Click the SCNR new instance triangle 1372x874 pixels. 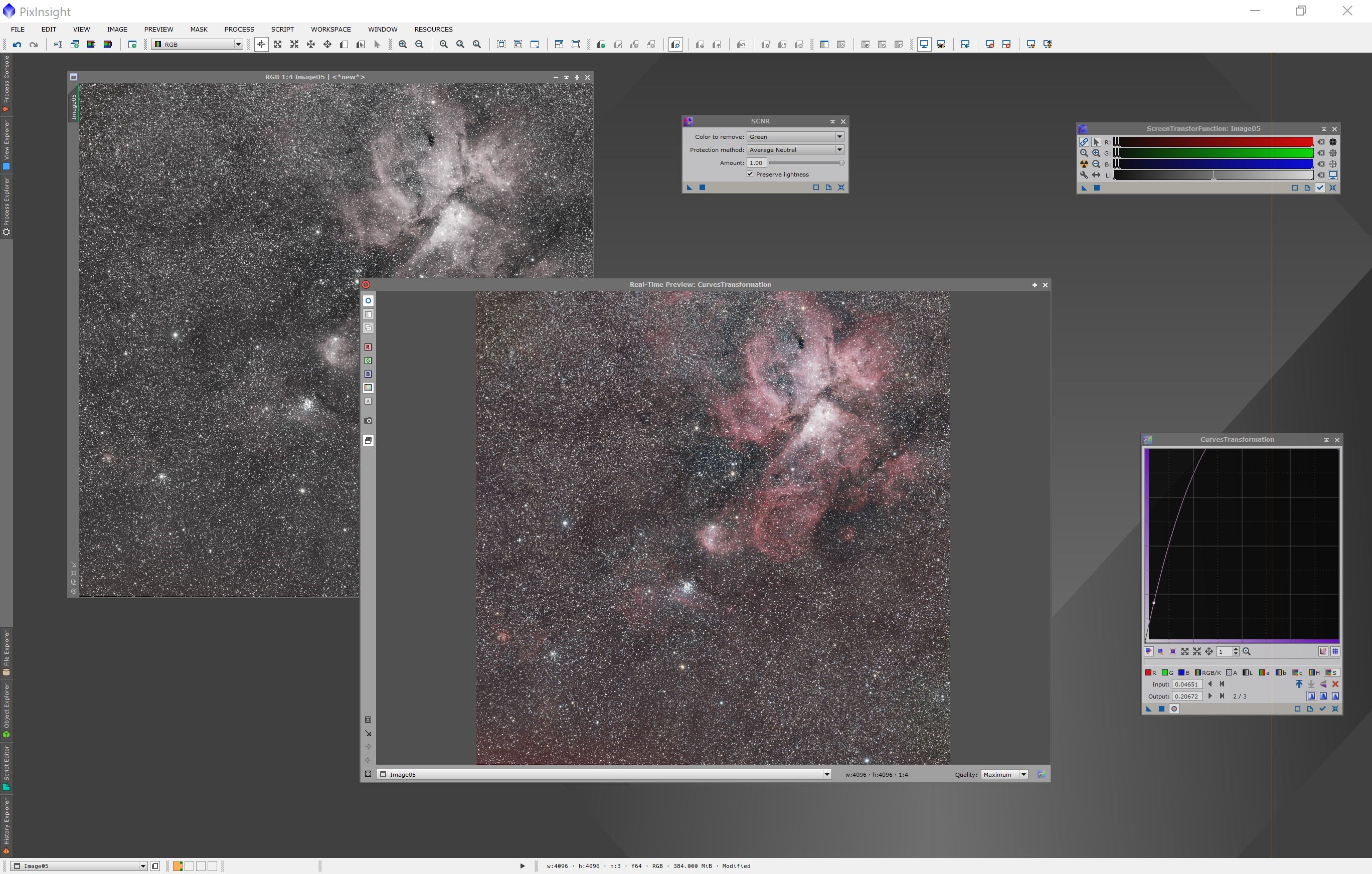pyautogui.click(x=690, y=188)
